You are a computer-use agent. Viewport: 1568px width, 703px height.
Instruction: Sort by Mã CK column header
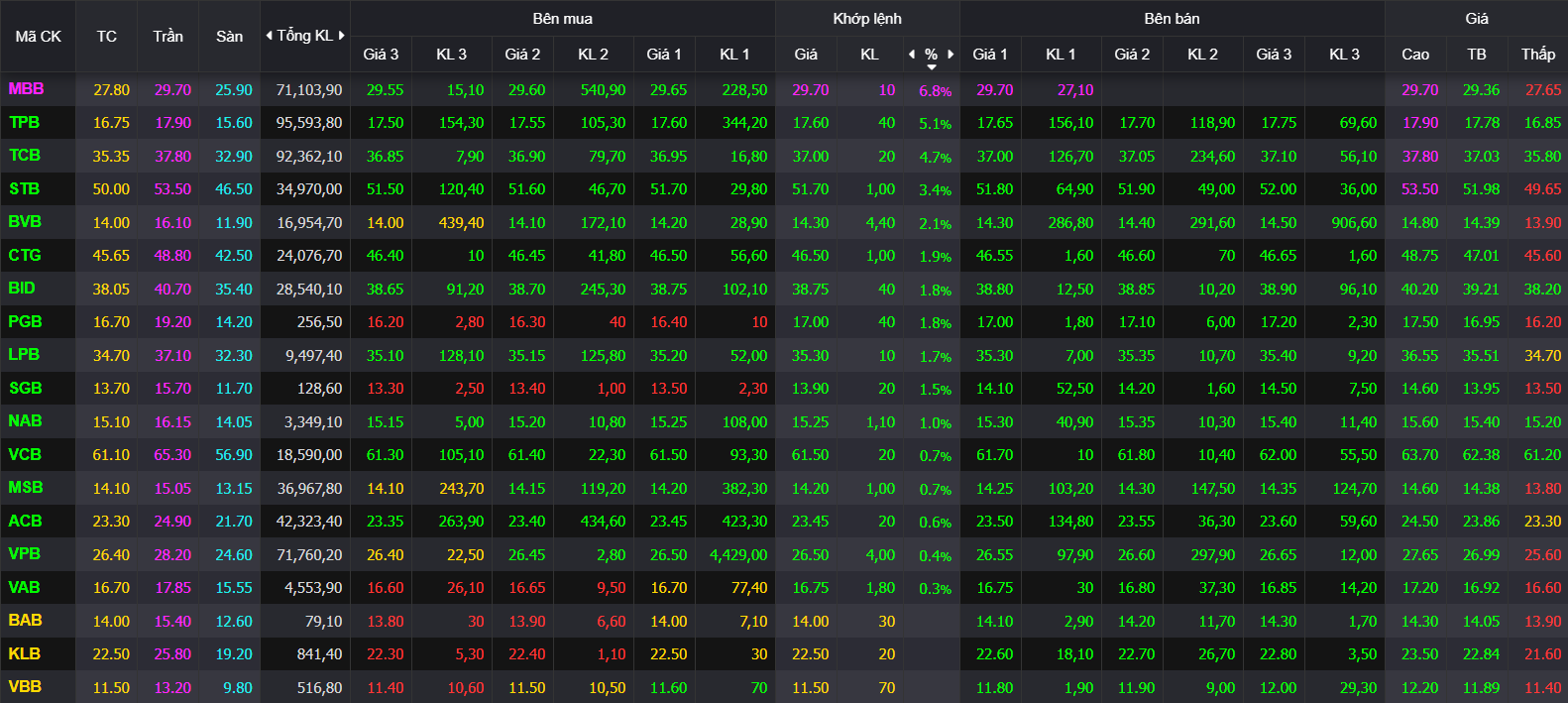click(38, 37)
